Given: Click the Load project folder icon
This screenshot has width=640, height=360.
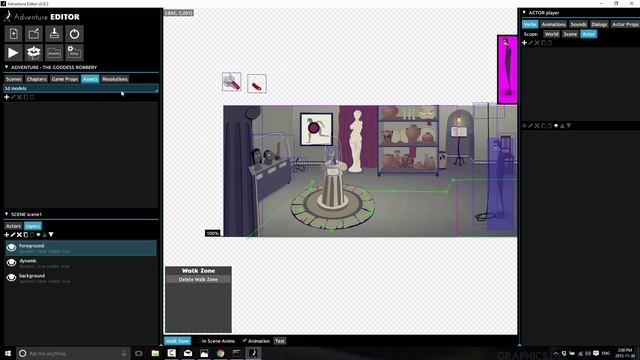Looking at the screenshot, I should [x=34, y=34].
